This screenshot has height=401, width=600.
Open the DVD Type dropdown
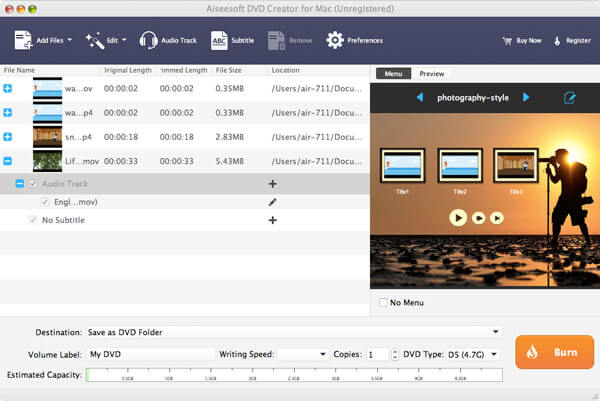click(x=473, y=354)
